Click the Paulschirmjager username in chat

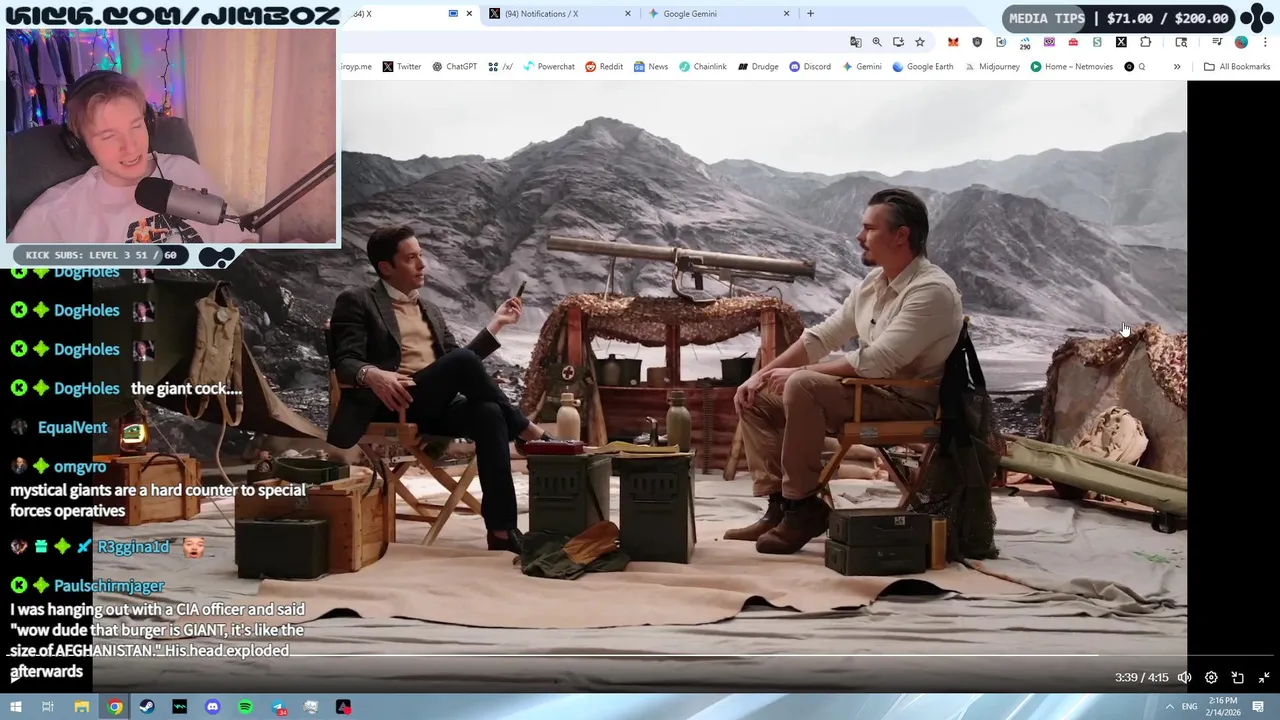[109, 586]
